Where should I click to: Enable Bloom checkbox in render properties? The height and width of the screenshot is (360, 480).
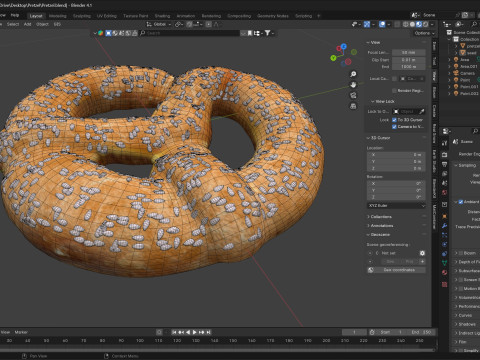461,253
